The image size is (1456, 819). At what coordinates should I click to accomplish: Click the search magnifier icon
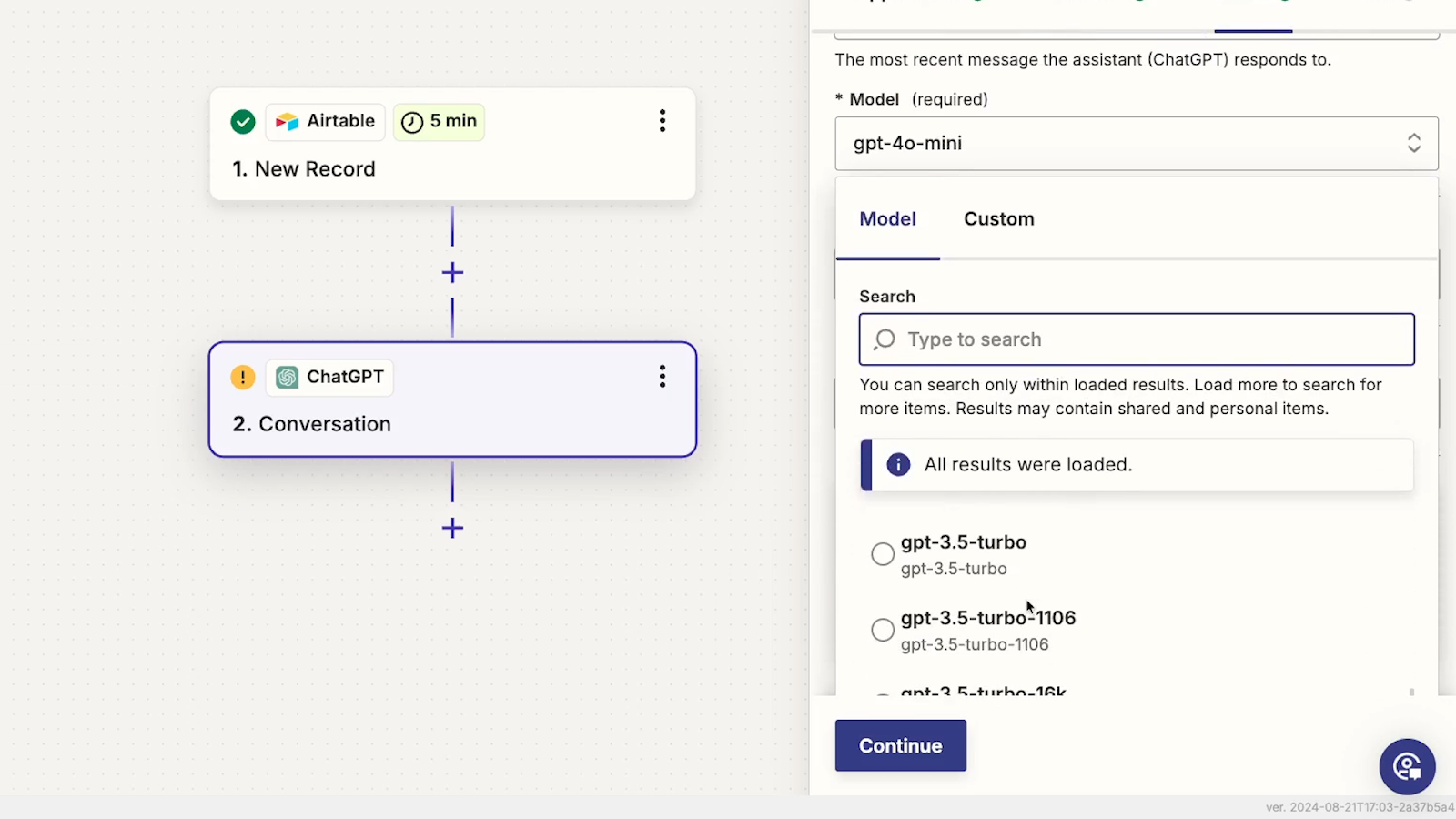click(x=884, y=339)
